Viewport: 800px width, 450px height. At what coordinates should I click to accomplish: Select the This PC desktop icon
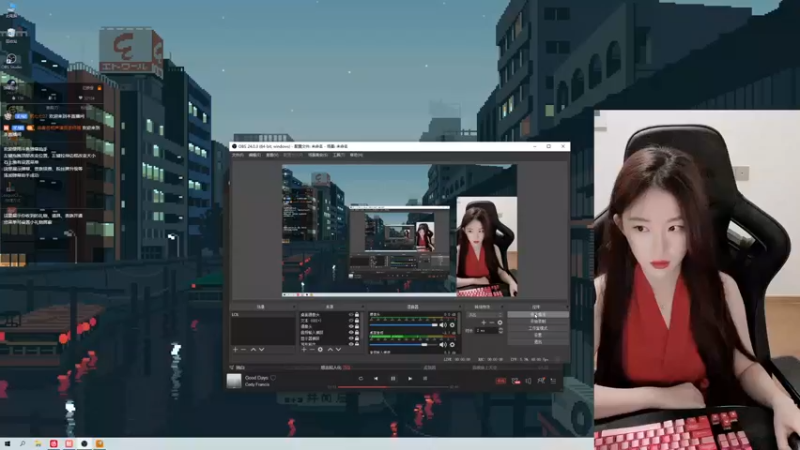pyautogui.click(x=11, y=9)
